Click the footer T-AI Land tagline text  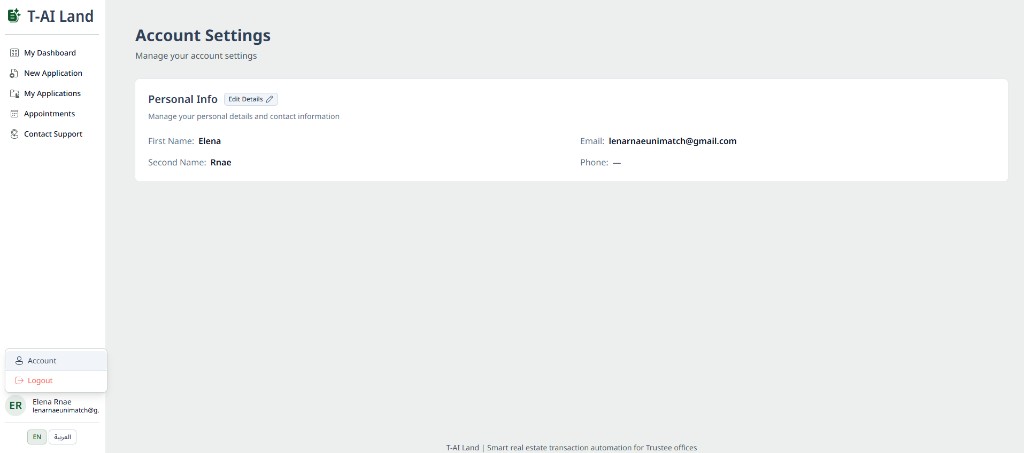[571, 448]
